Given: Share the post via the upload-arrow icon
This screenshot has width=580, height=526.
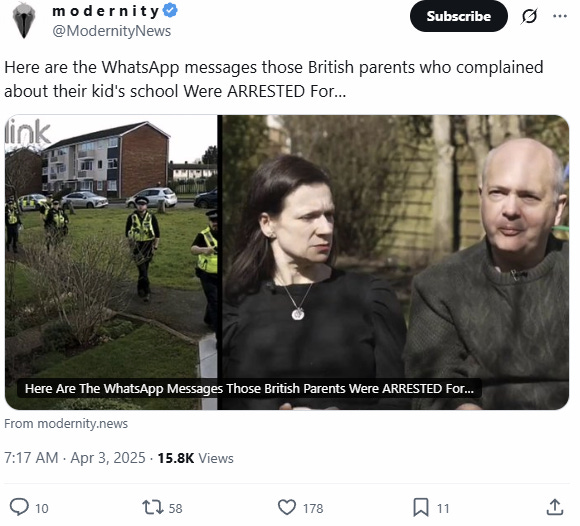Looking at the screenshot, I should tap(555, 507).
